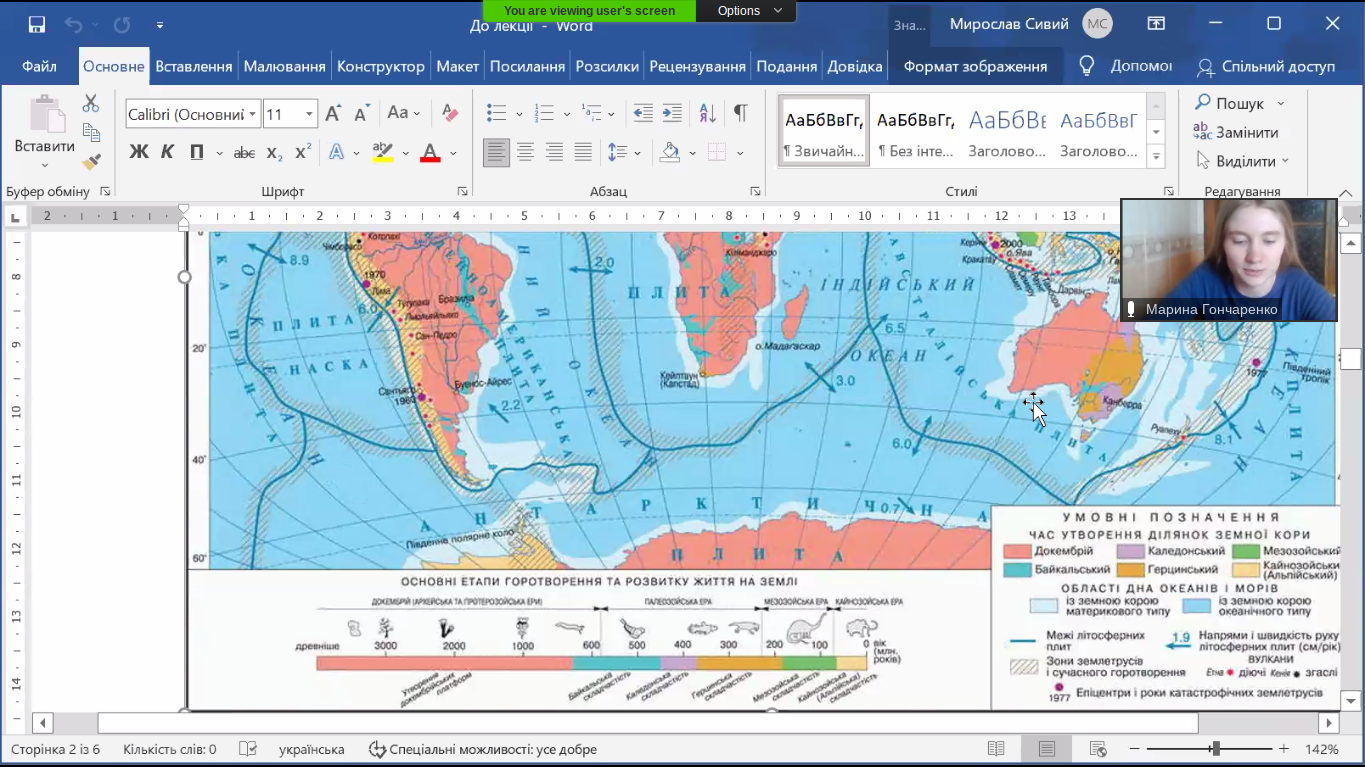Toggle Italic К formatting
Screen dimensions: 1365x767
pyautogui.click(x=168, y=152)
